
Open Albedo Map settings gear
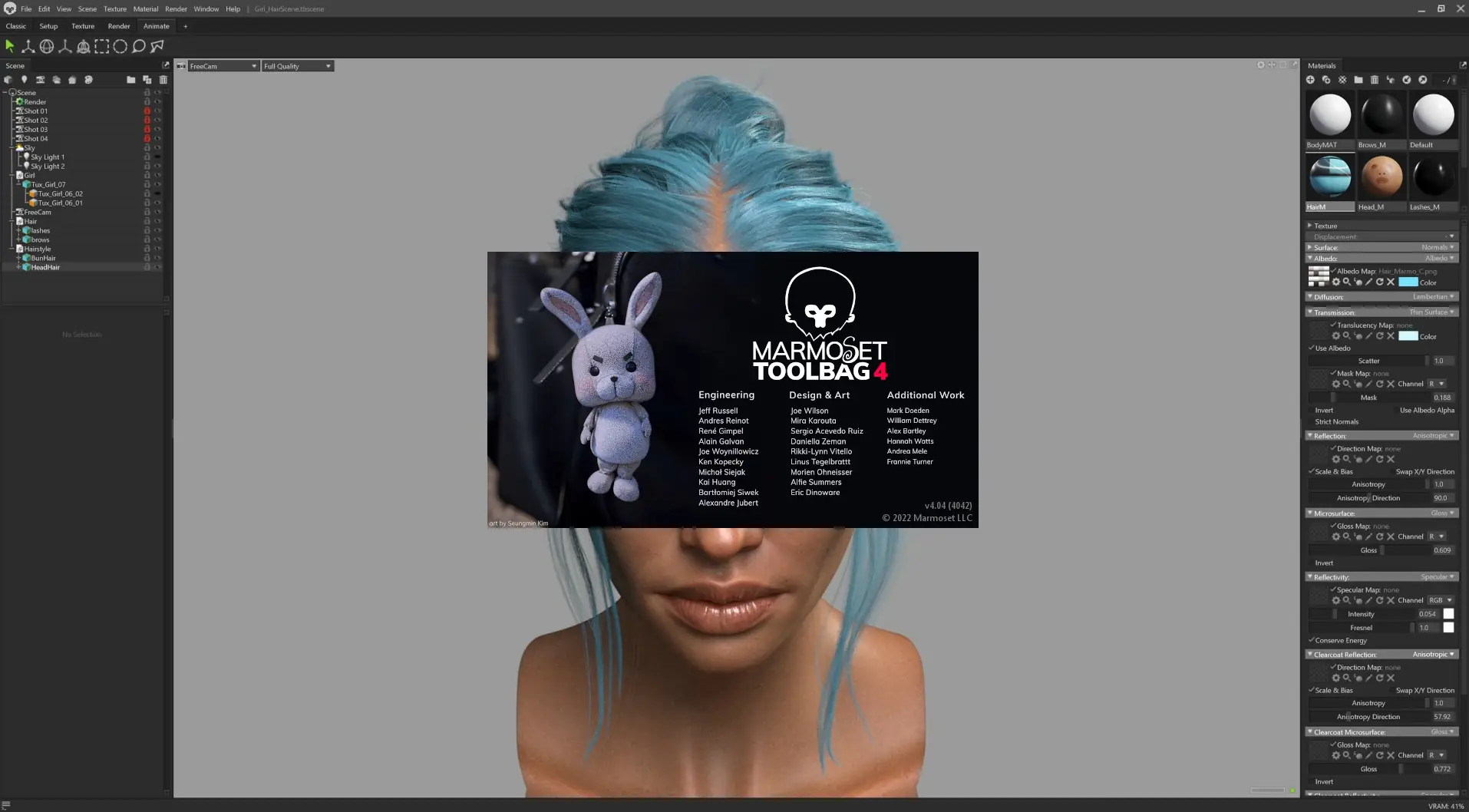tap(1336, 282)
